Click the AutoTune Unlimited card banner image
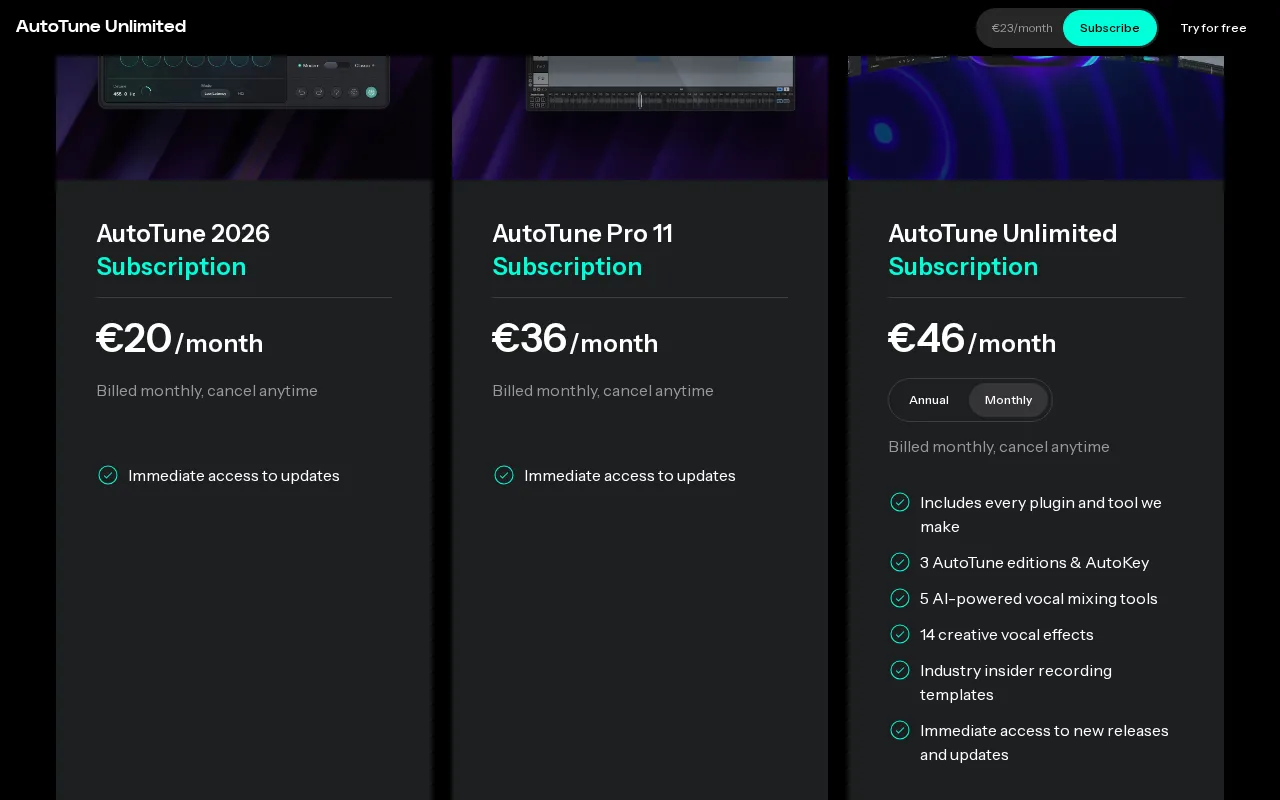This screenshot has height=800, width=1280. [1036, 117]
